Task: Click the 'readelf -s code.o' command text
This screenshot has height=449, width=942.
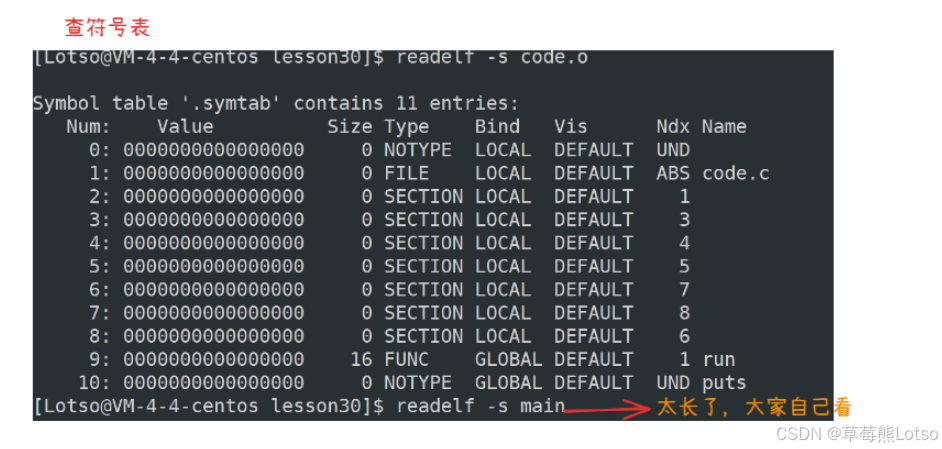Action: (492, 58)
